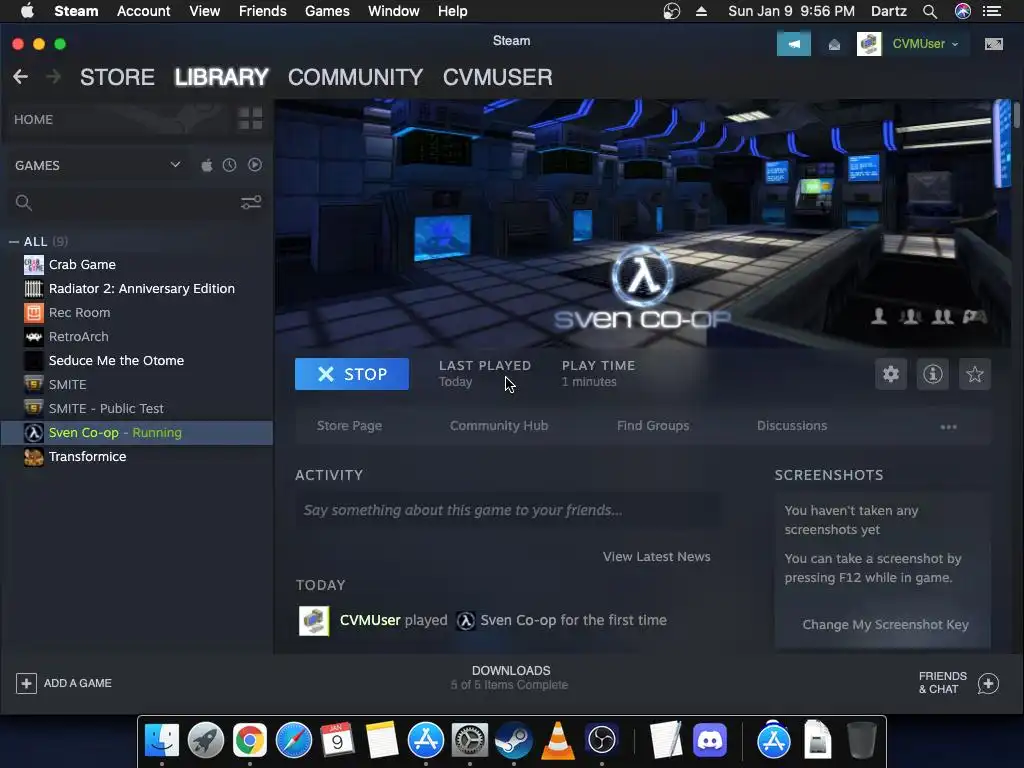Select Seduce Me the Otome
Viewport: 1024px width, 768px height.
pyautogui.click(x=137, y=360)
